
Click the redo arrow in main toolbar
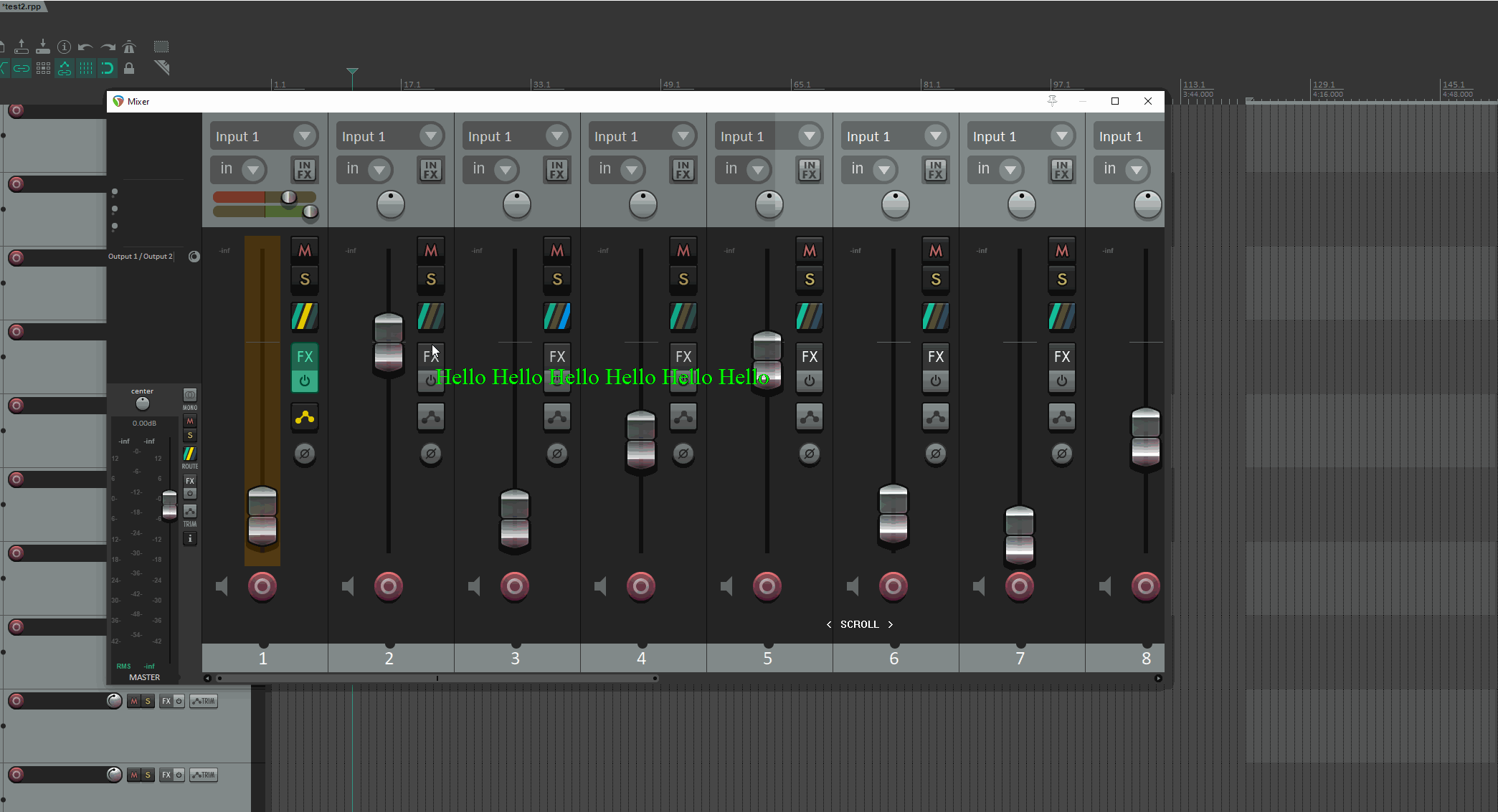click(108, 47)
